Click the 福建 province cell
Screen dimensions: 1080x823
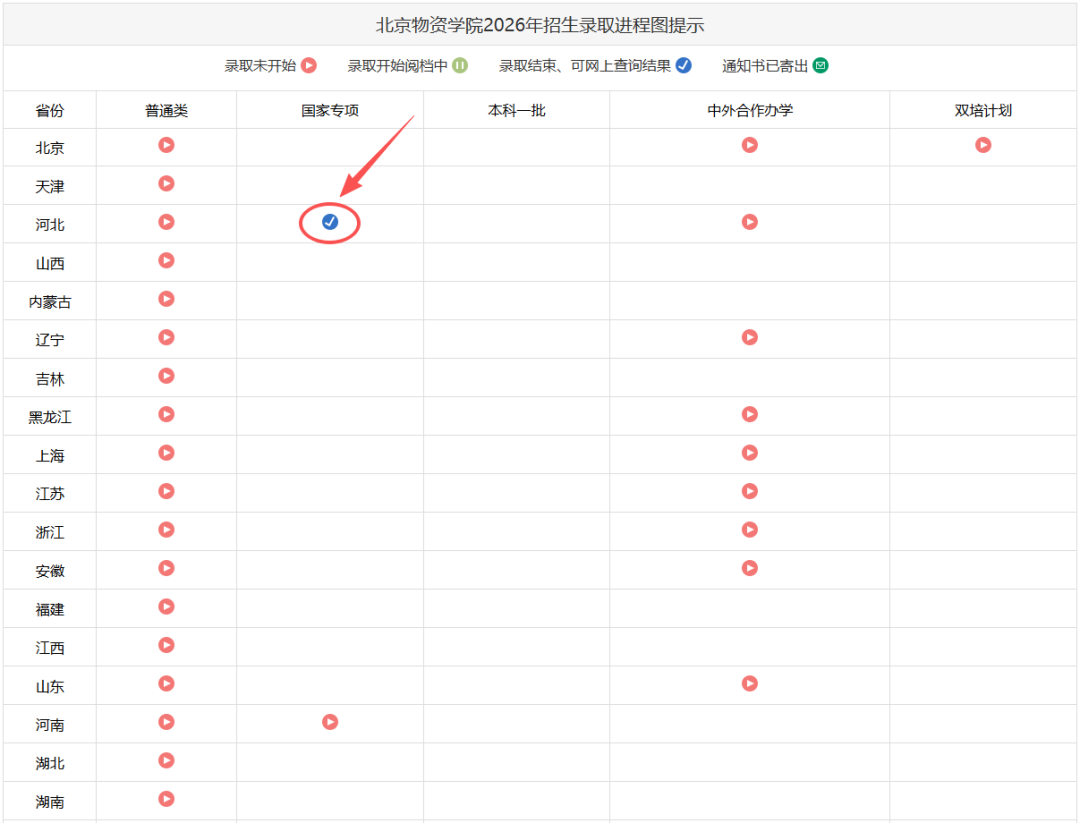pos(50,610)
